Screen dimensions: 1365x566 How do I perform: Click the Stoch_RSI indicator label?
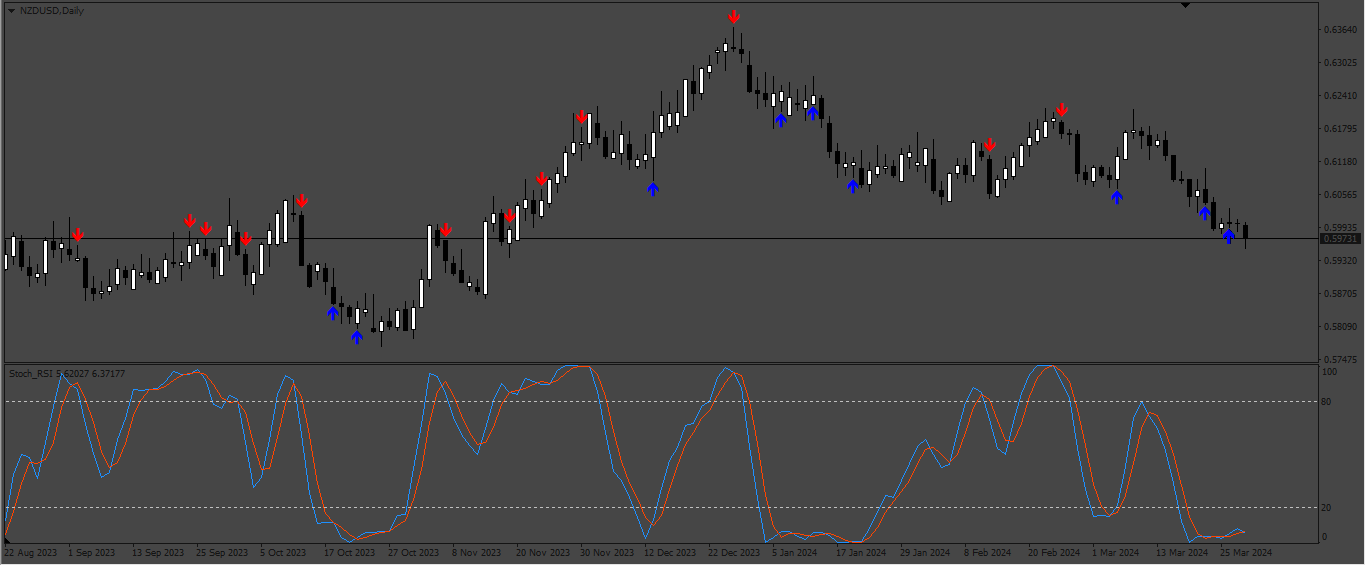point(67,373)
